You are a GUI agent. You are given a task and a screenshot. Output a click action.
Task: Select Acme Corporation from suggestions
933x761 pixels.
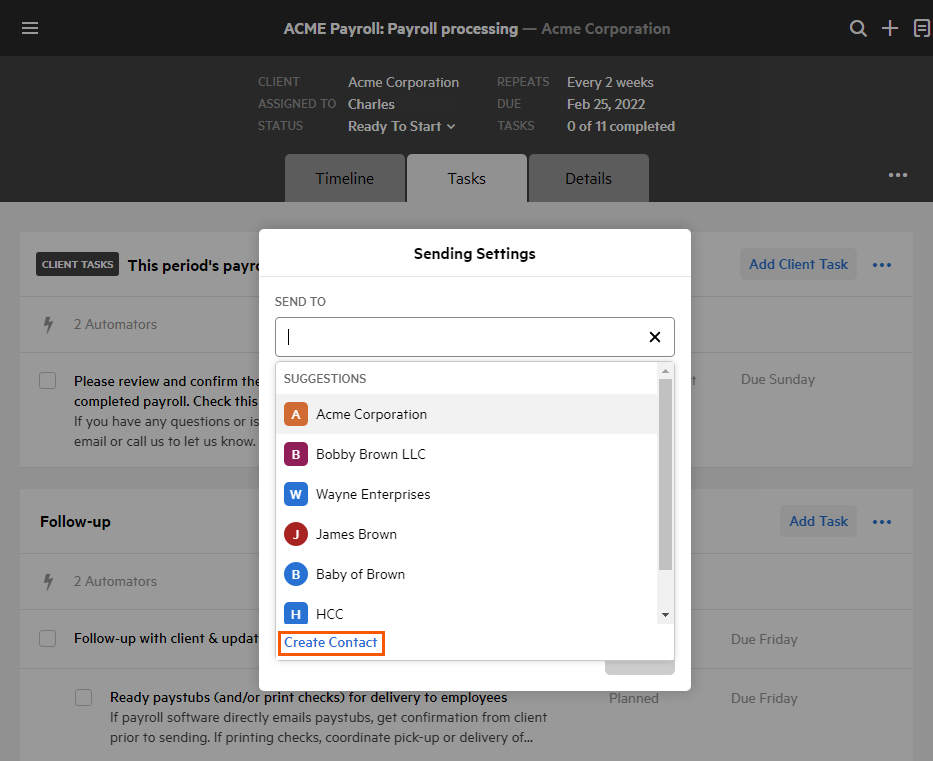pyautogui.click(x=371, y=414)
